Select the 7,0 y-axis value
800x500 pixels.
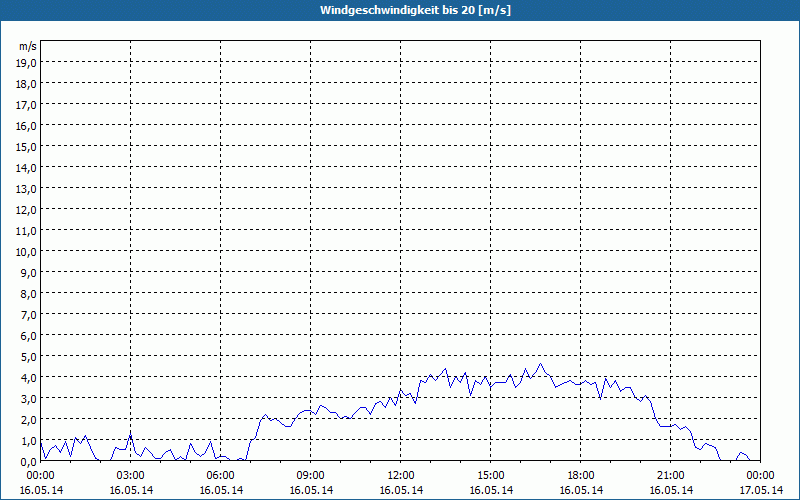(x=28, y=315)
